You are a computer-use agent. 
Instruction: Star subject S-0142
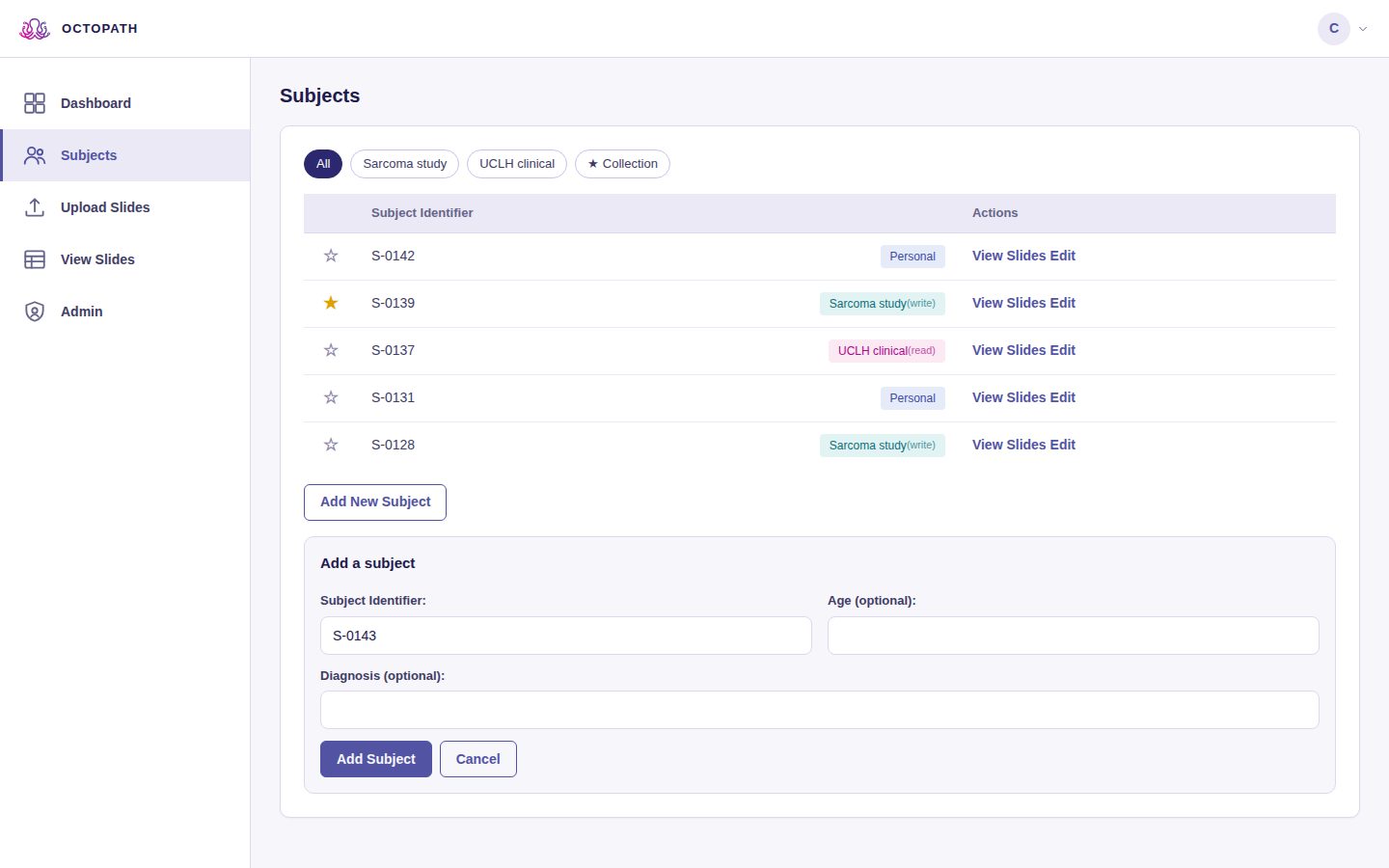tap(331, 256)
